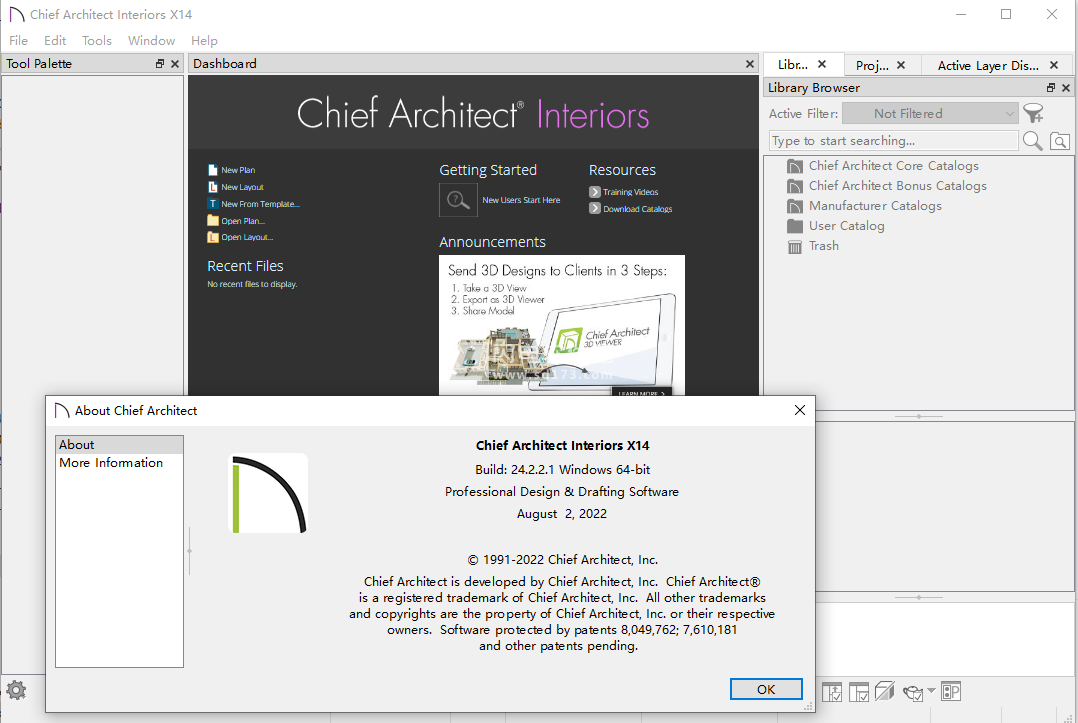Close the Active Layer Display tab
Viewport: 1078px width, 723px height.
click(x=1054, y=65)
